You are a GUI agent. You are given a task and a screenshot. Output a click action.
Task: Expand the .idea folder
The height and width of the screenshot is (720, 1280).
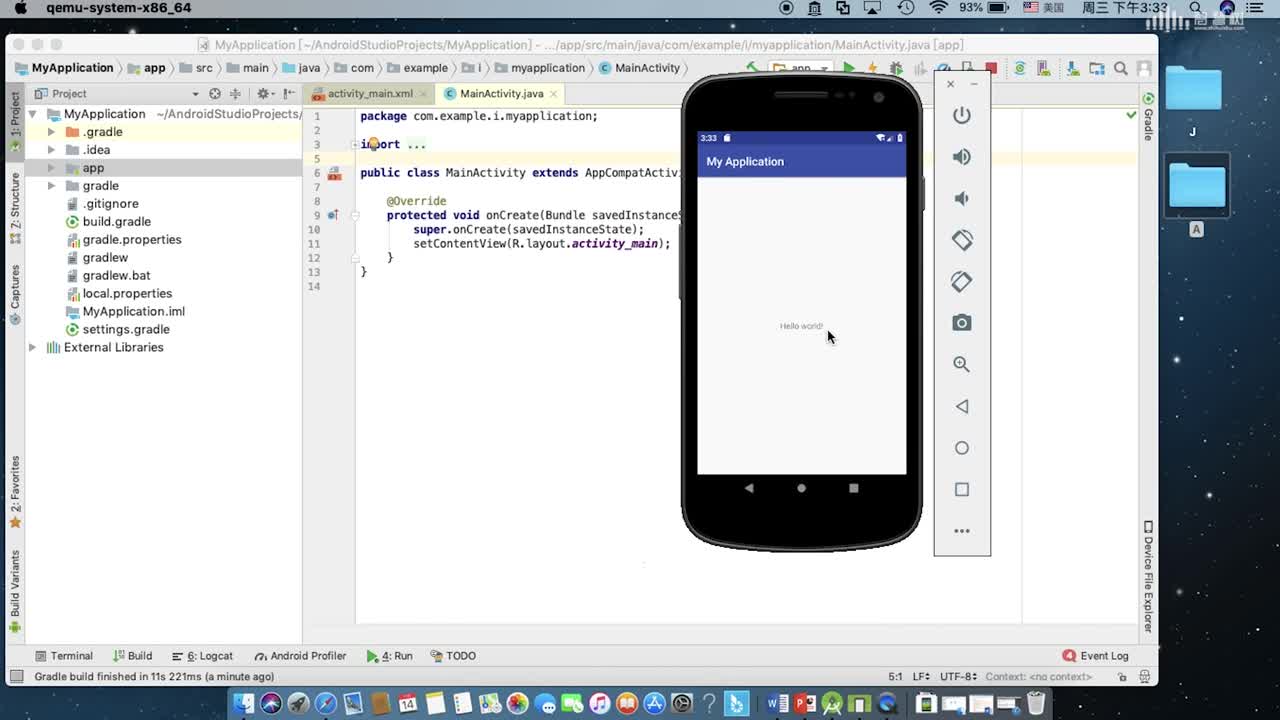point(51,150)
